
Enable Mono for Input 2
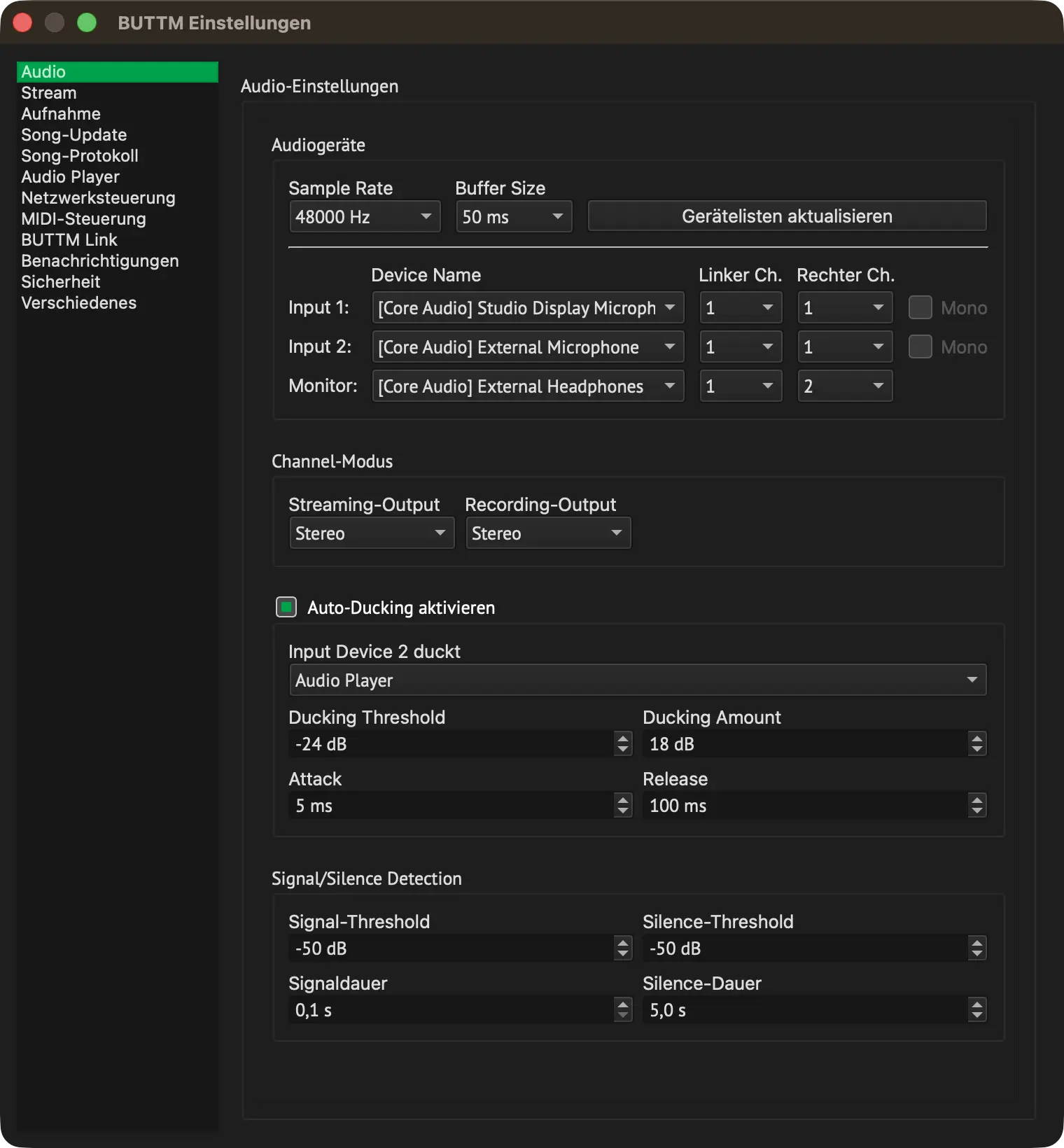point(920,346)
